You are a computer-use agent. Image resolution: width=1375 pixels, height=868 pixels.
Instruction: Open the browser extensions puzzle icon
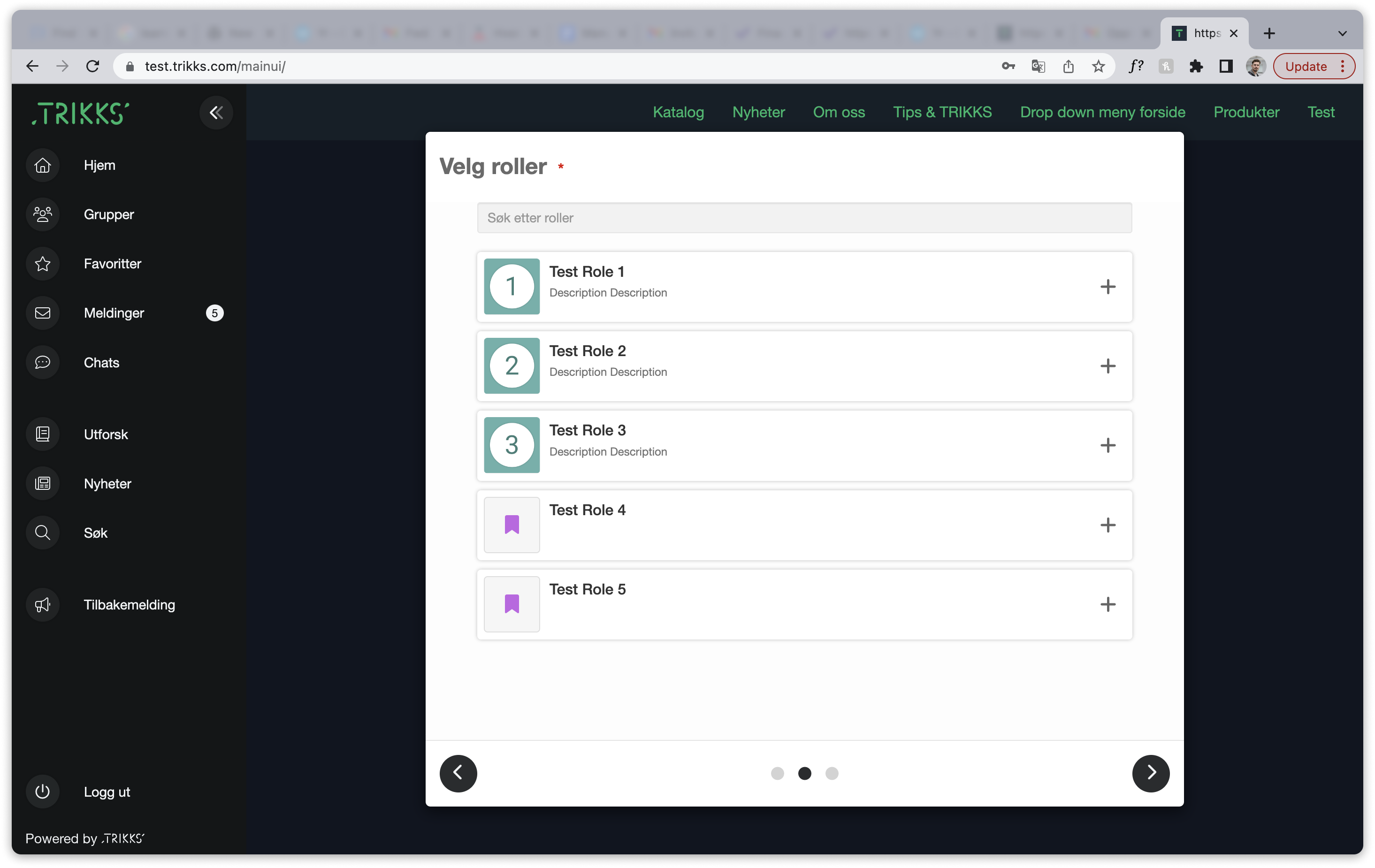(1196, 66)
